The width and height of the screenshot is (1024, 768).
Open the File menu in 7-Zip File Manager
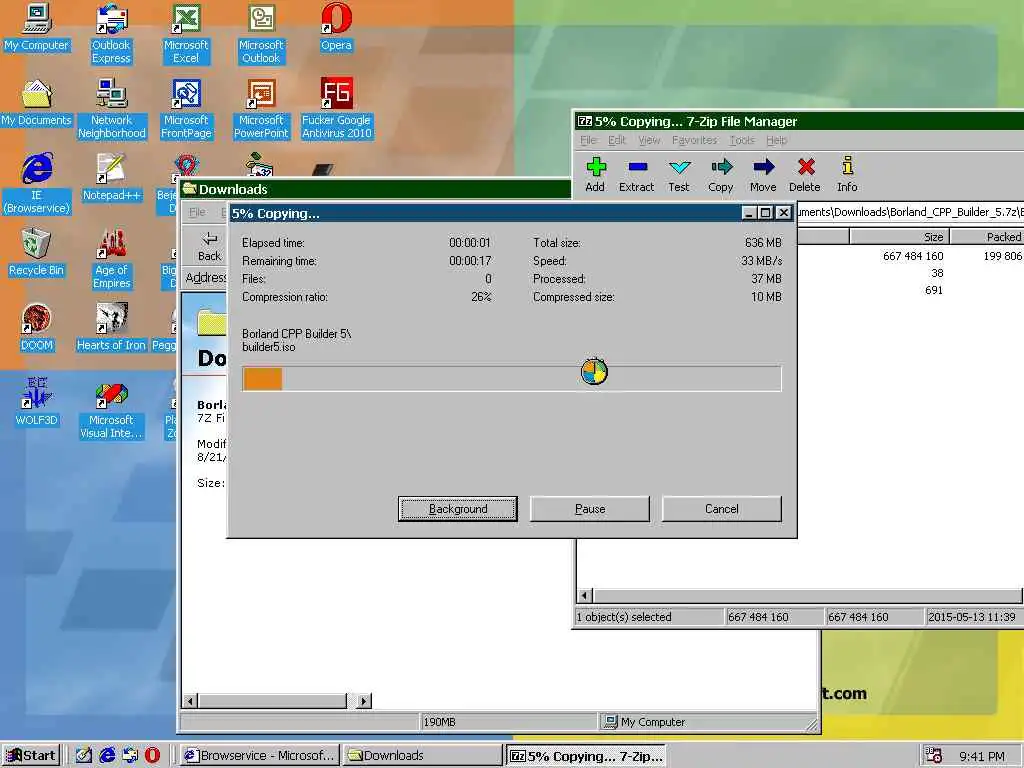[588, 140]
